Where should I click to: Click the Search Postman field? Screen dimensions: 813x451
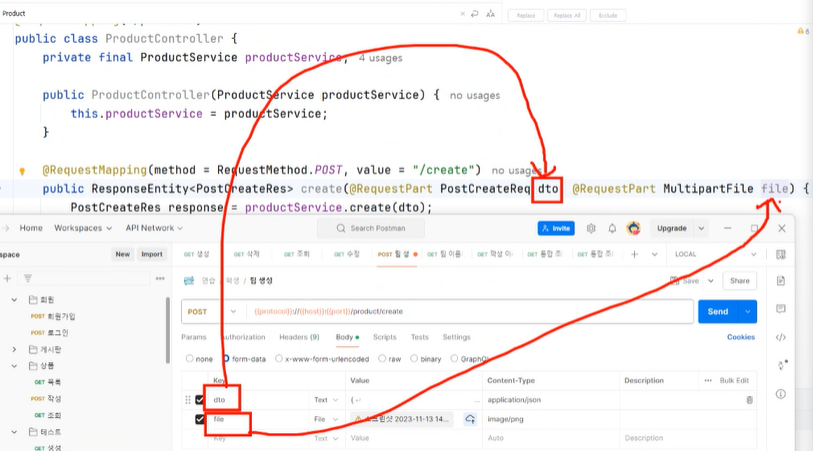pyautogui.click(x=371, y=228)
